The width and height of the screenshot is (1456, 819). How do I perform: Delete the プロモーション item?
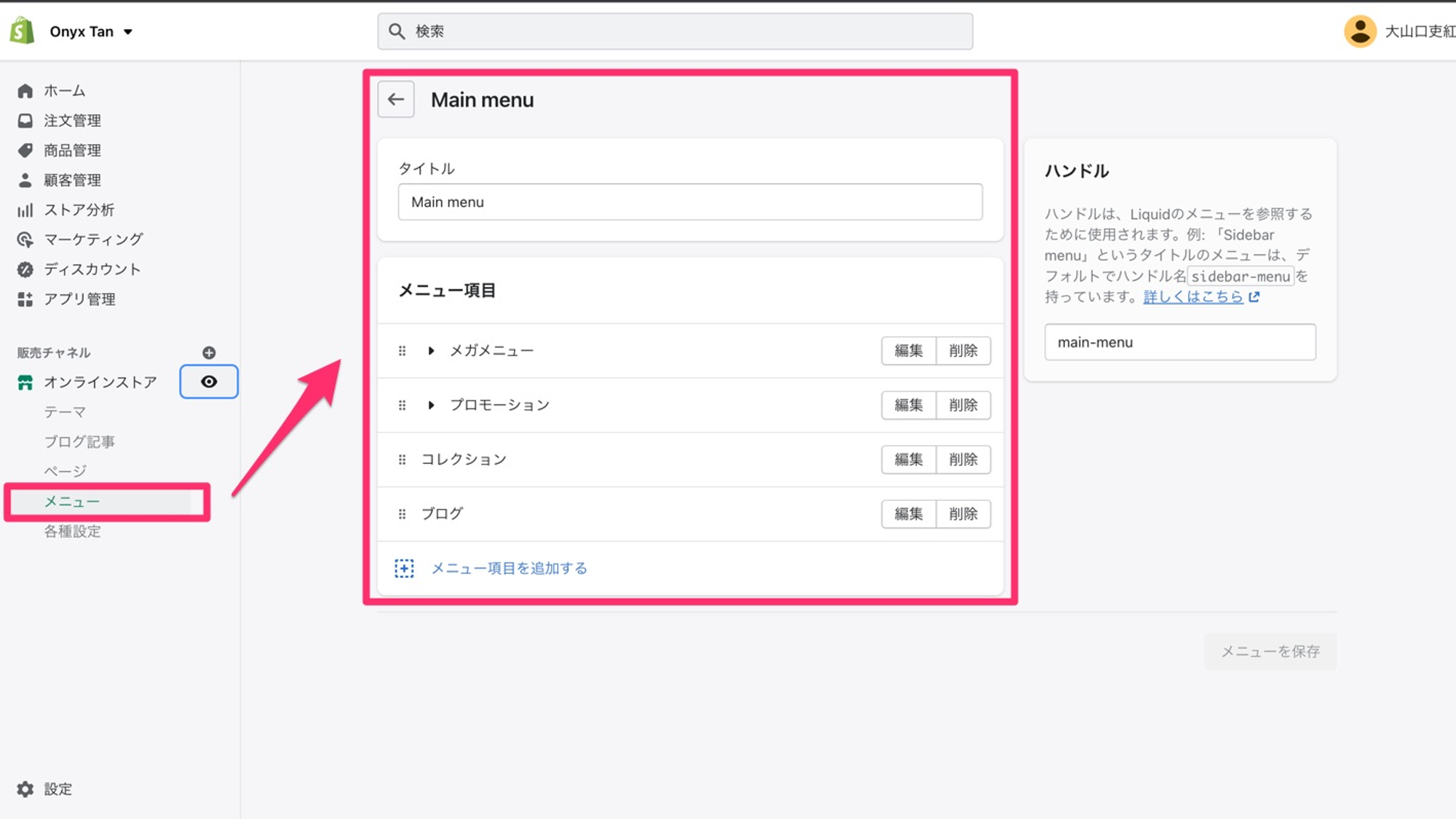[x=963, y=405]
